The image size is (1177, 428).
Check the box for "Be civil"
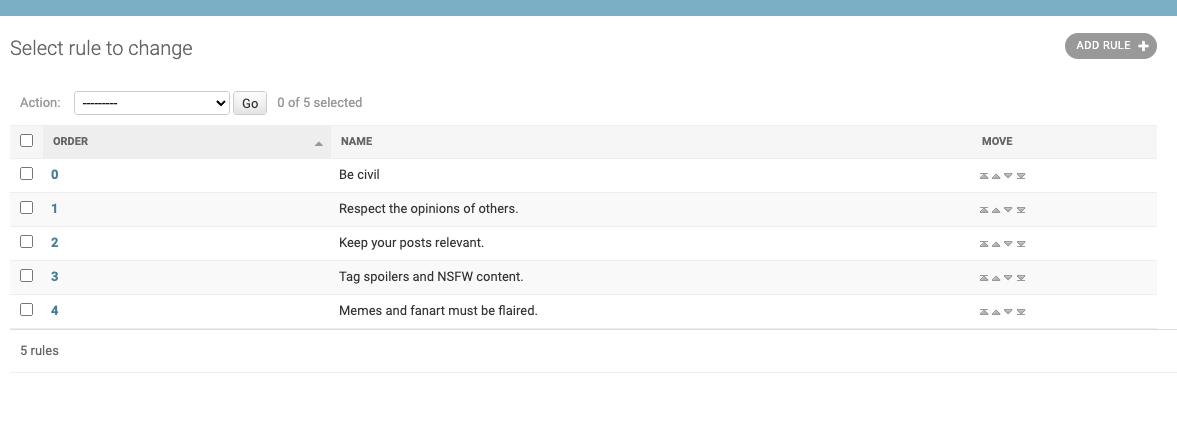pyautogui.click(x=26, y=173)
